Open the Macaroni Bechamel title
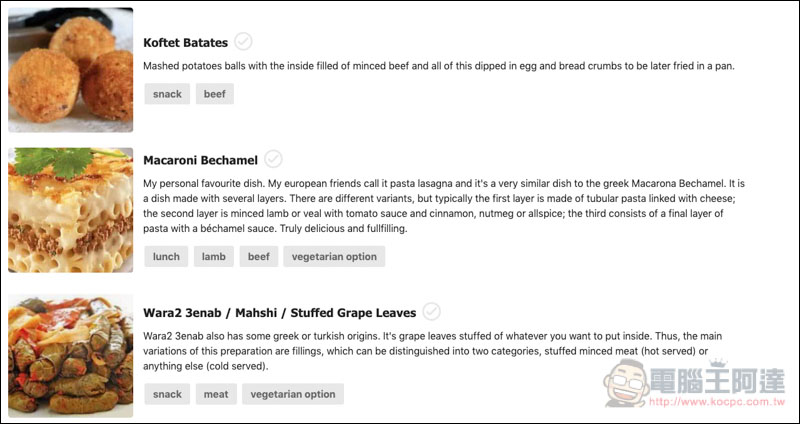This screenshot has height=424, width=800. (x=201, y=160)
